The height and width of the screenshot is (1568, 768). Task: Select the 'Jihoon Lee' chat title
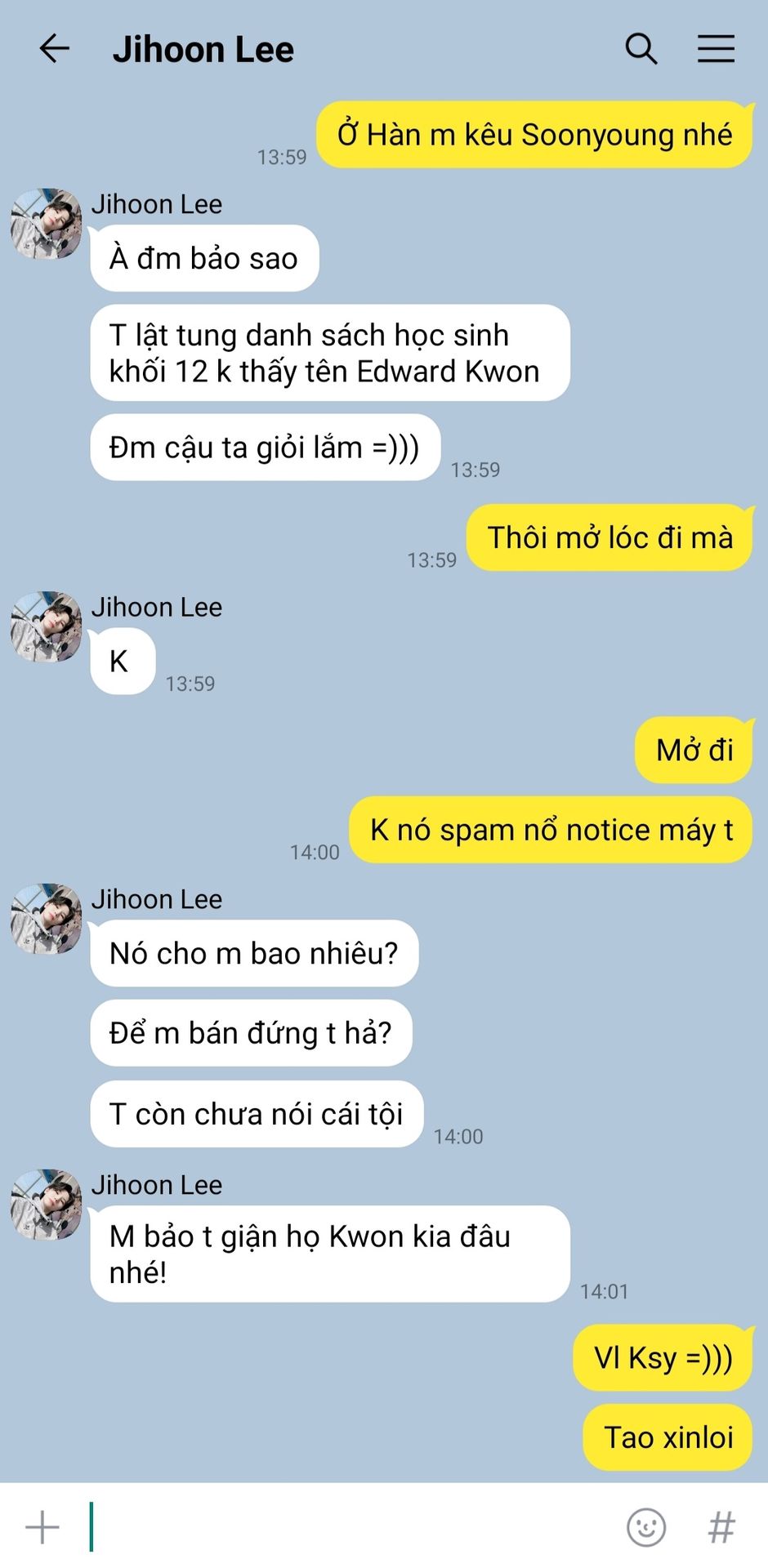[x=203, y=50]
